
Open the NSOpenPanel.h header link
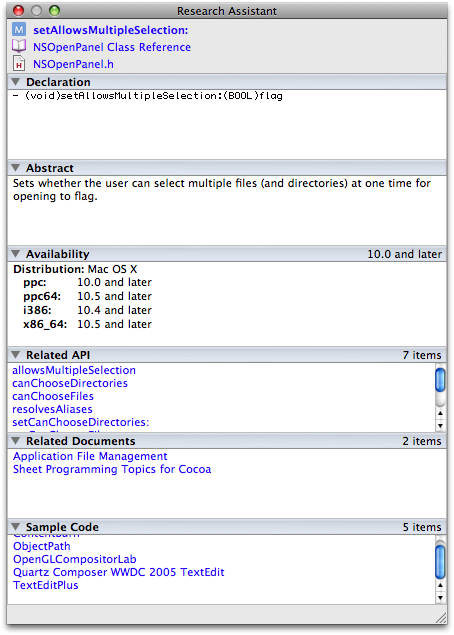tap(73, 64)
